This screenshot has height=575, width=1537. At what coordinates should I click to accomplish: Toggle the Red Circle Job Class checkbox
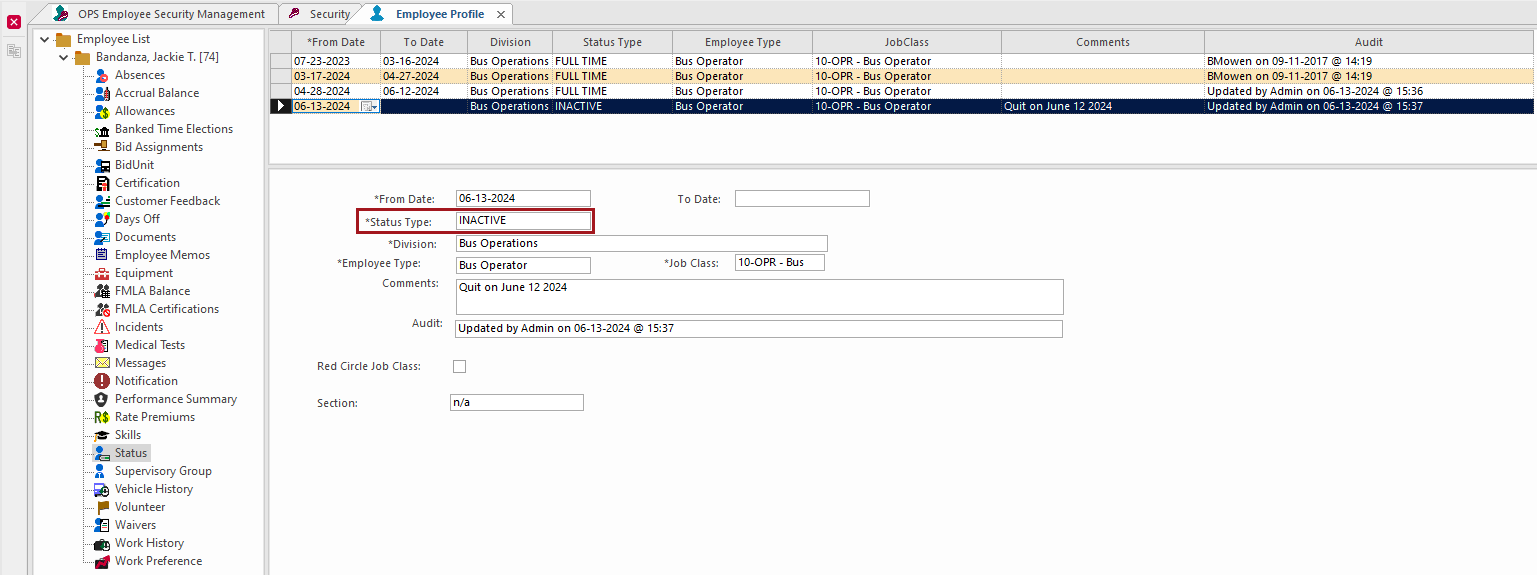pyautogui.click(x=460, y=367)
